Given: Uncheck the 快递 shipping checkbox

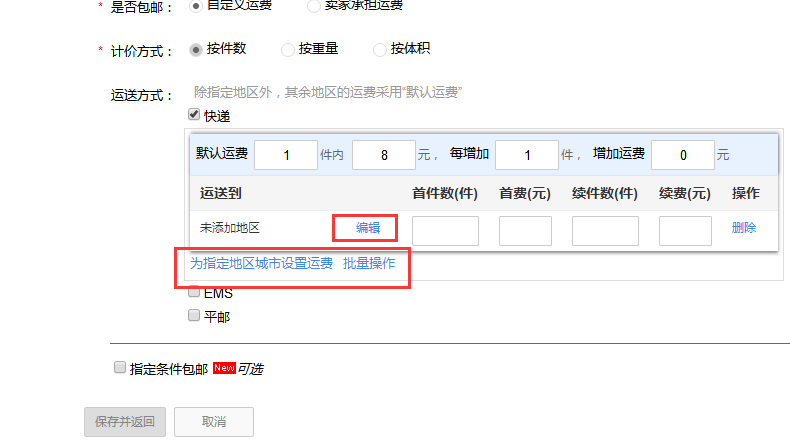Looking at the screenshot, I should pyautogui.click(x=194, y=114).
